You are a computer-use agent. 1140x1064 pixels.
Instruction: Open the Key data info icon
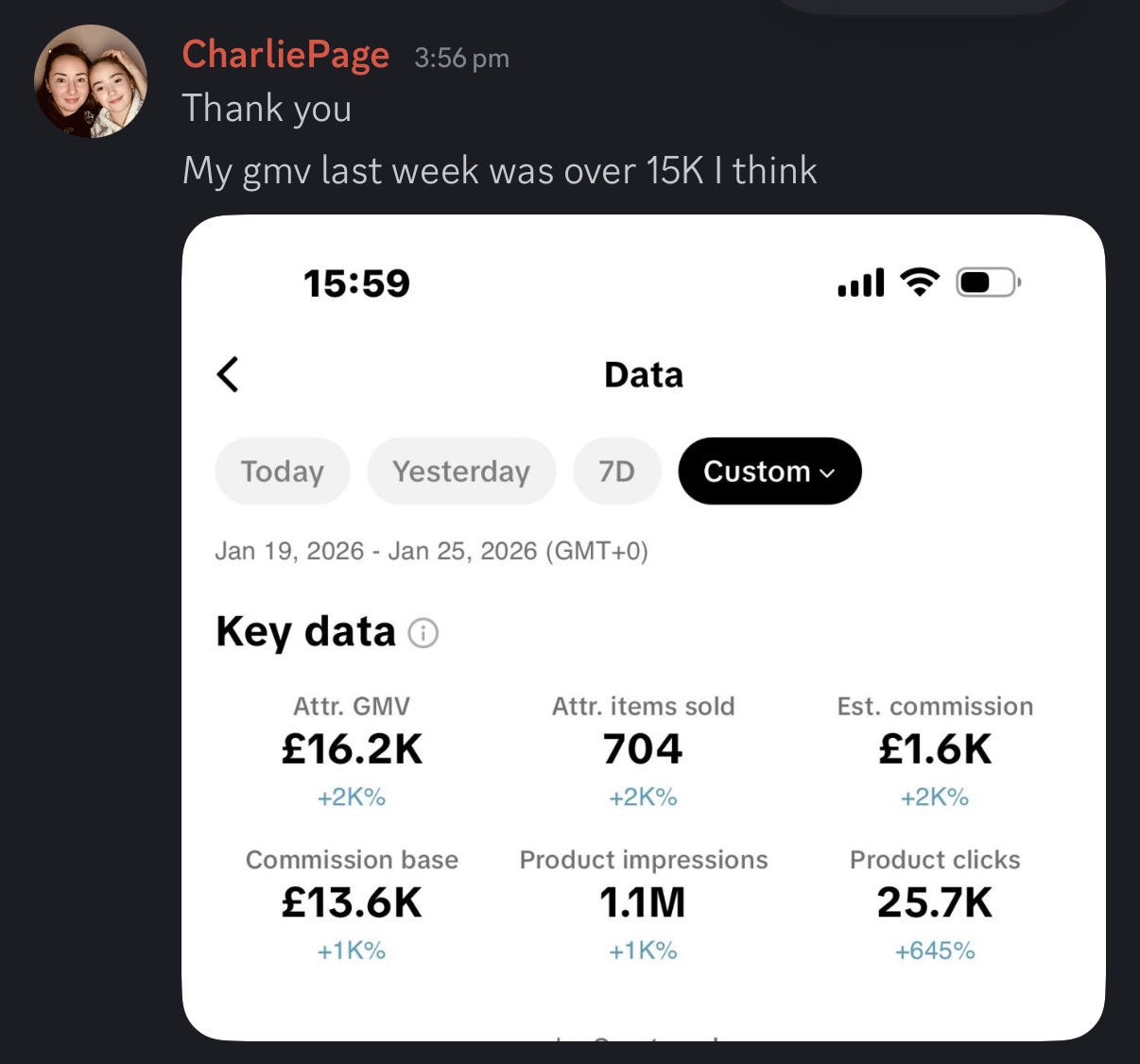click(423, 633)
